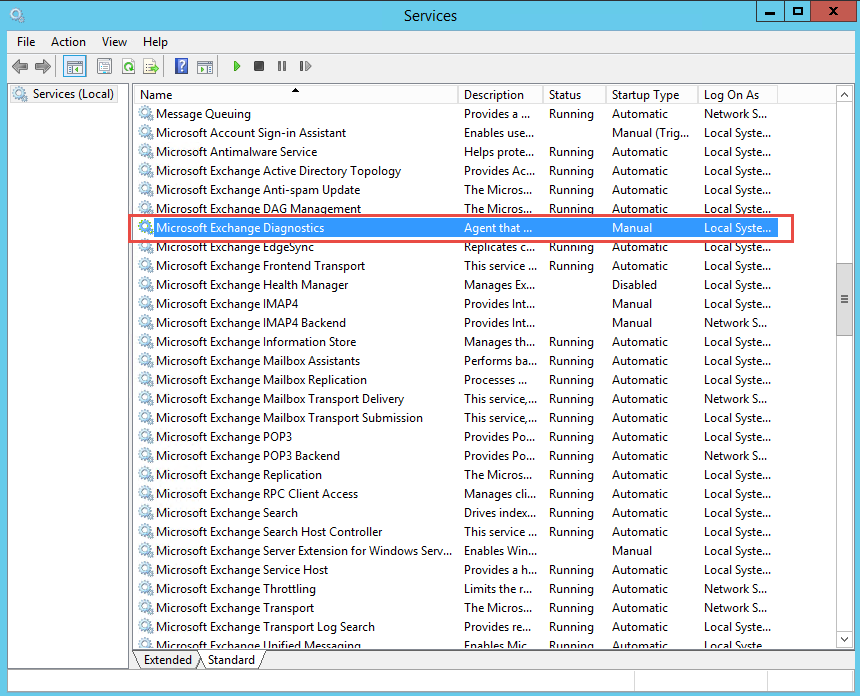Click gear icon of Microsoft Exchange POP3

[145, 437]
